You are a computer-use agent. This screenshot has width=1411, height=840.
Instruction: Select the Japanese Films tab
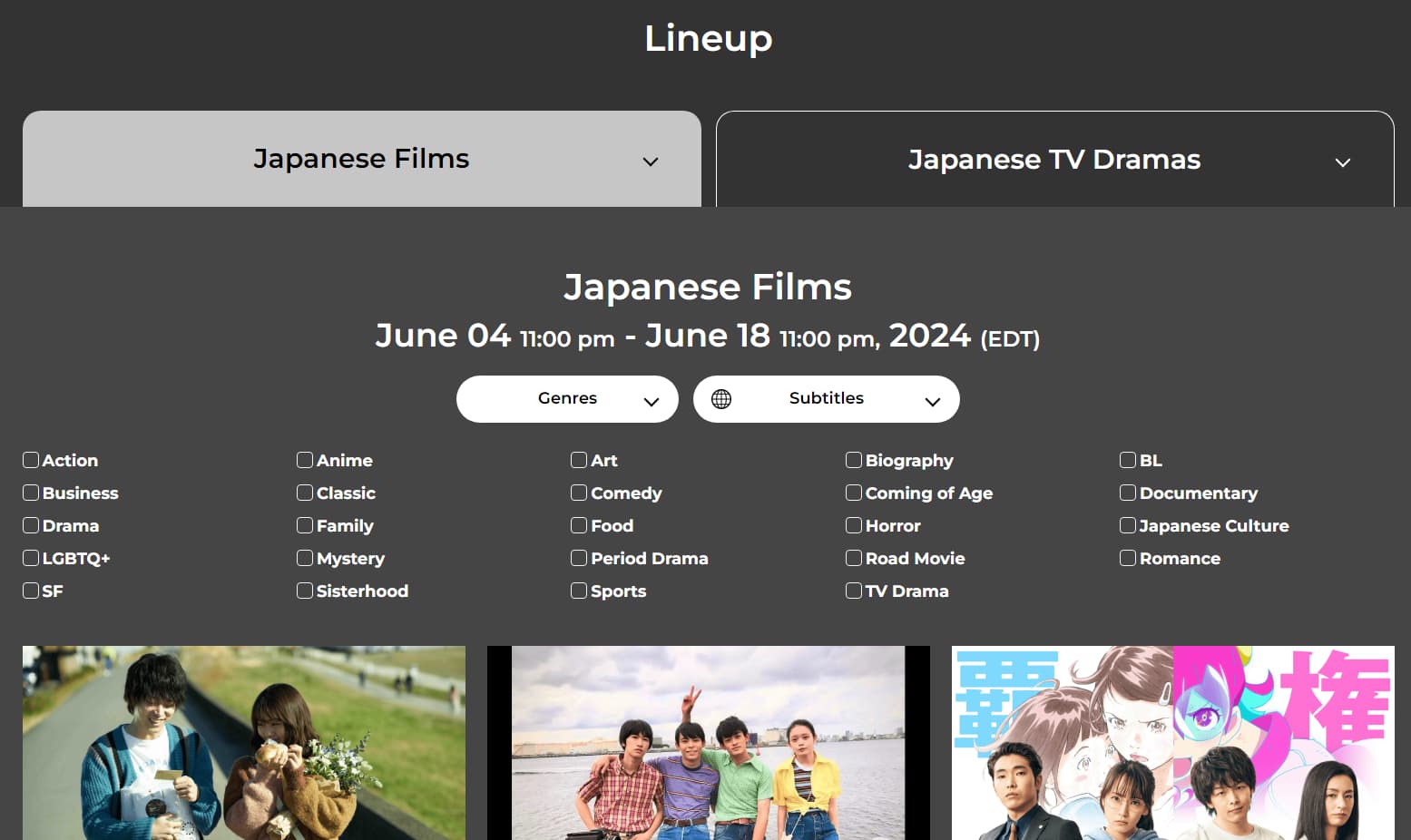point(362,159)
